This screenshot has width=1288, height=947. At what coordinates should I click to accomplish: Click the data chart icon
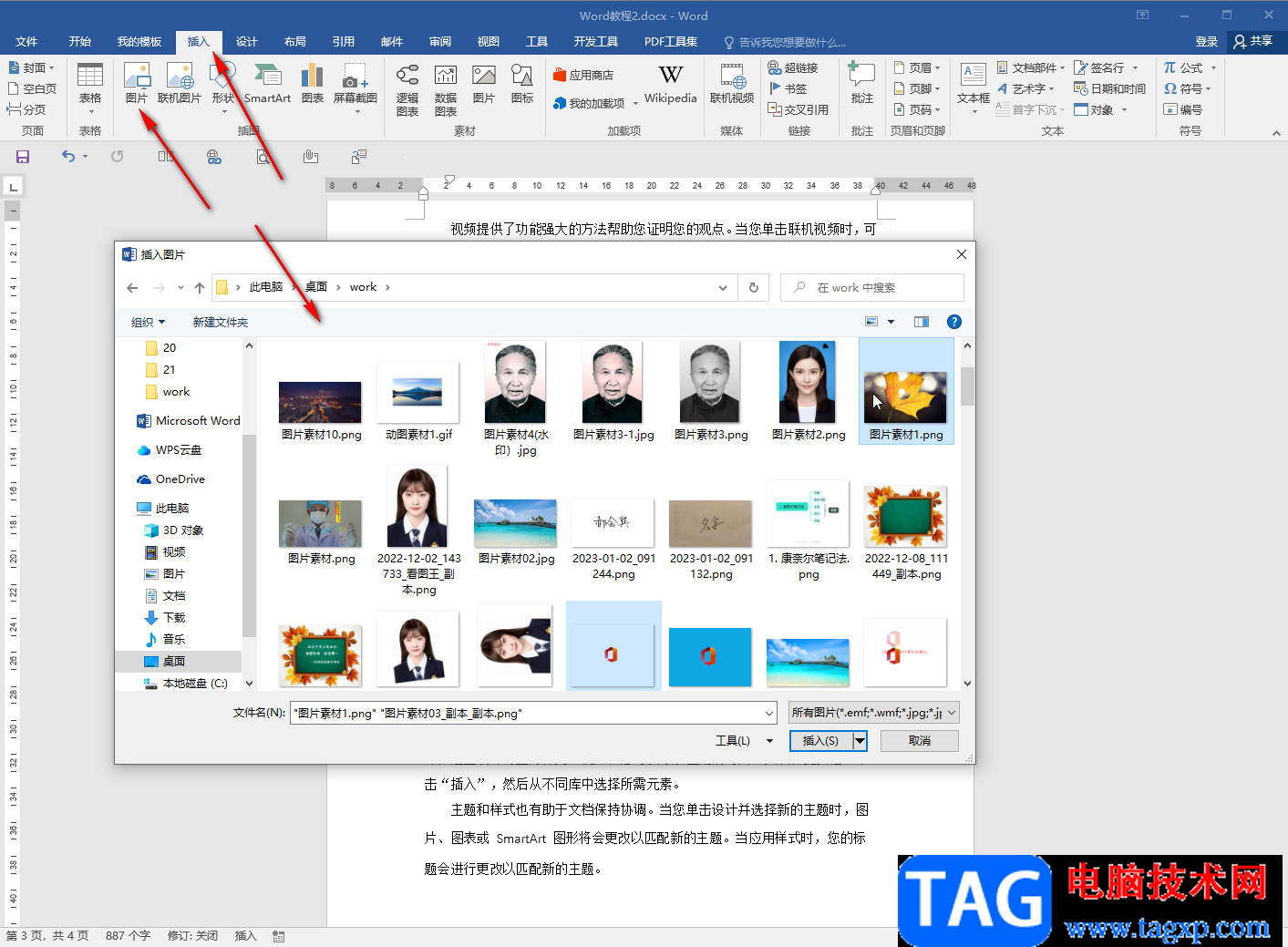(x=446, y=90)
